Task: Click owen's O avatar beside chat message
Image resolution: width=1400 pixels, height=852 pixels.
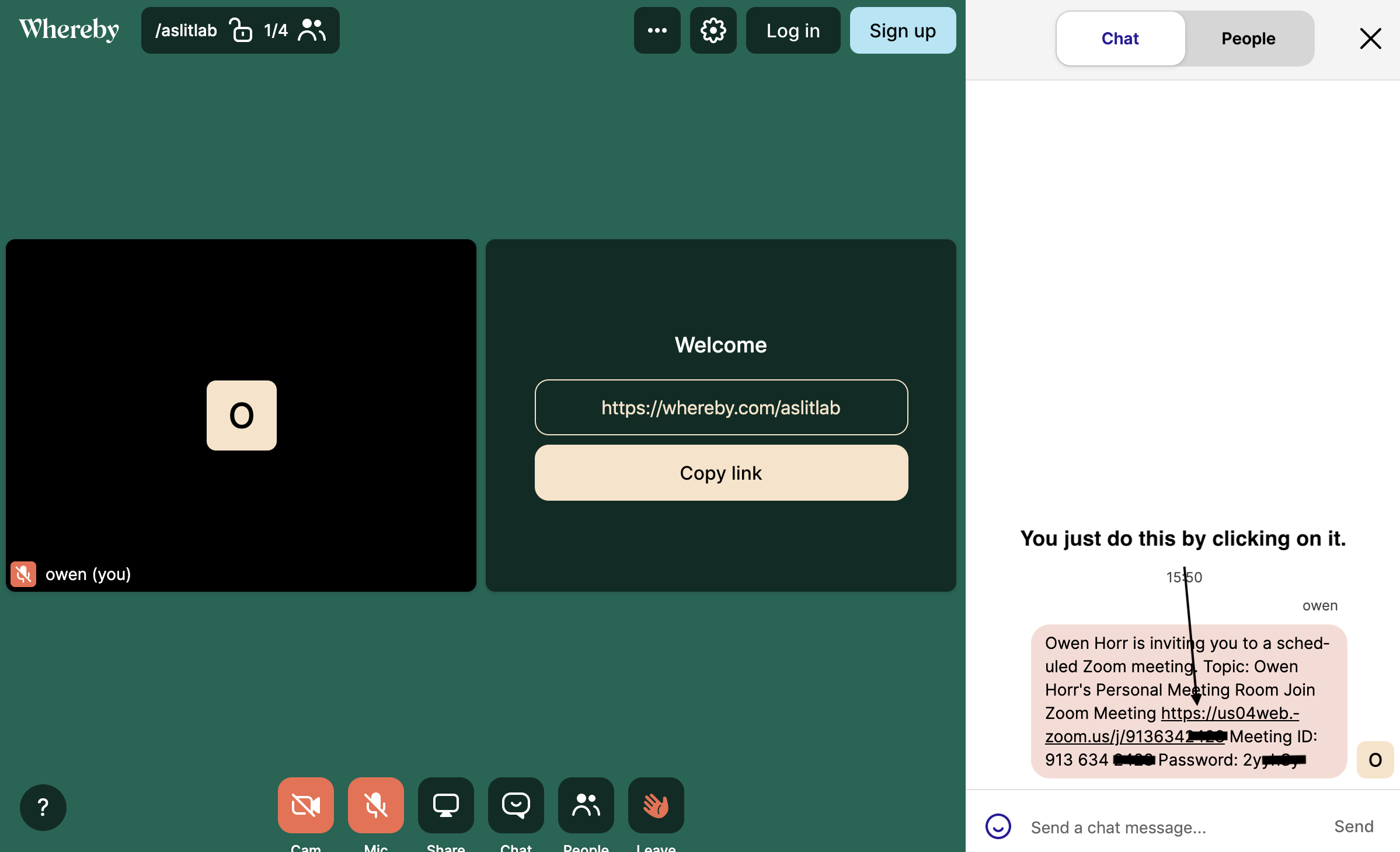Action: 1375,760
